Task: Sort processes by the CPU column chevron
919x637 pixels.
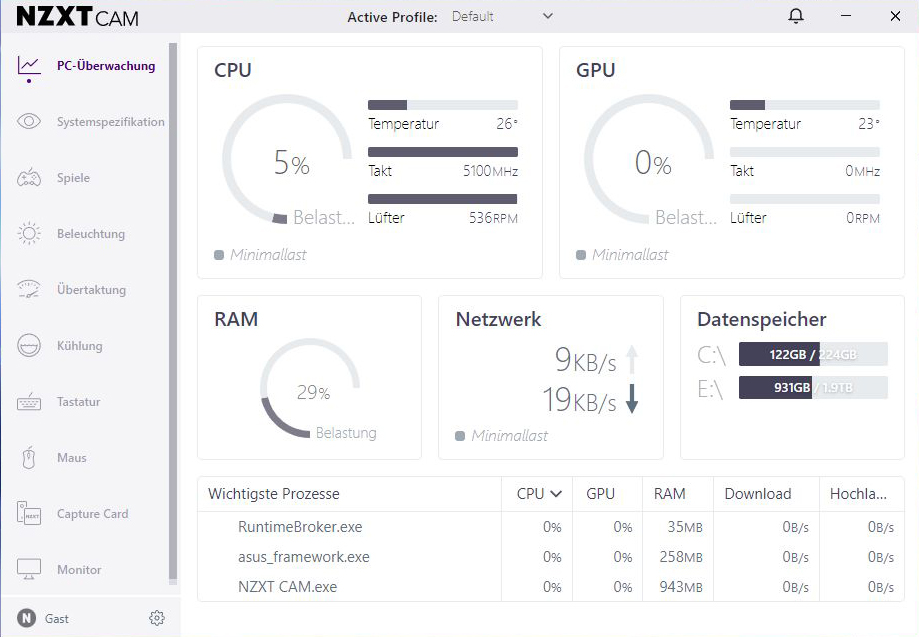Action: (556, 494)
